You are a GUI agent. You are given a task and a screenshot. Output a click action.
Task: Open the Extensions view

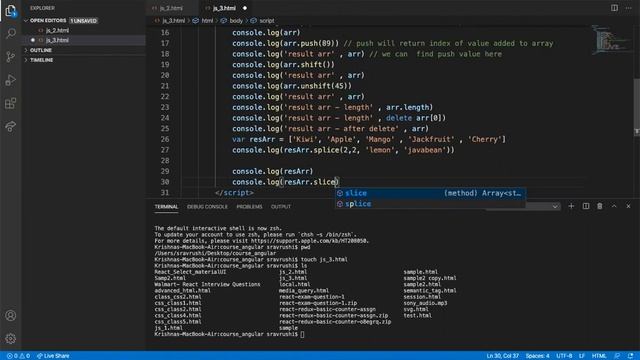coord(11,103)
